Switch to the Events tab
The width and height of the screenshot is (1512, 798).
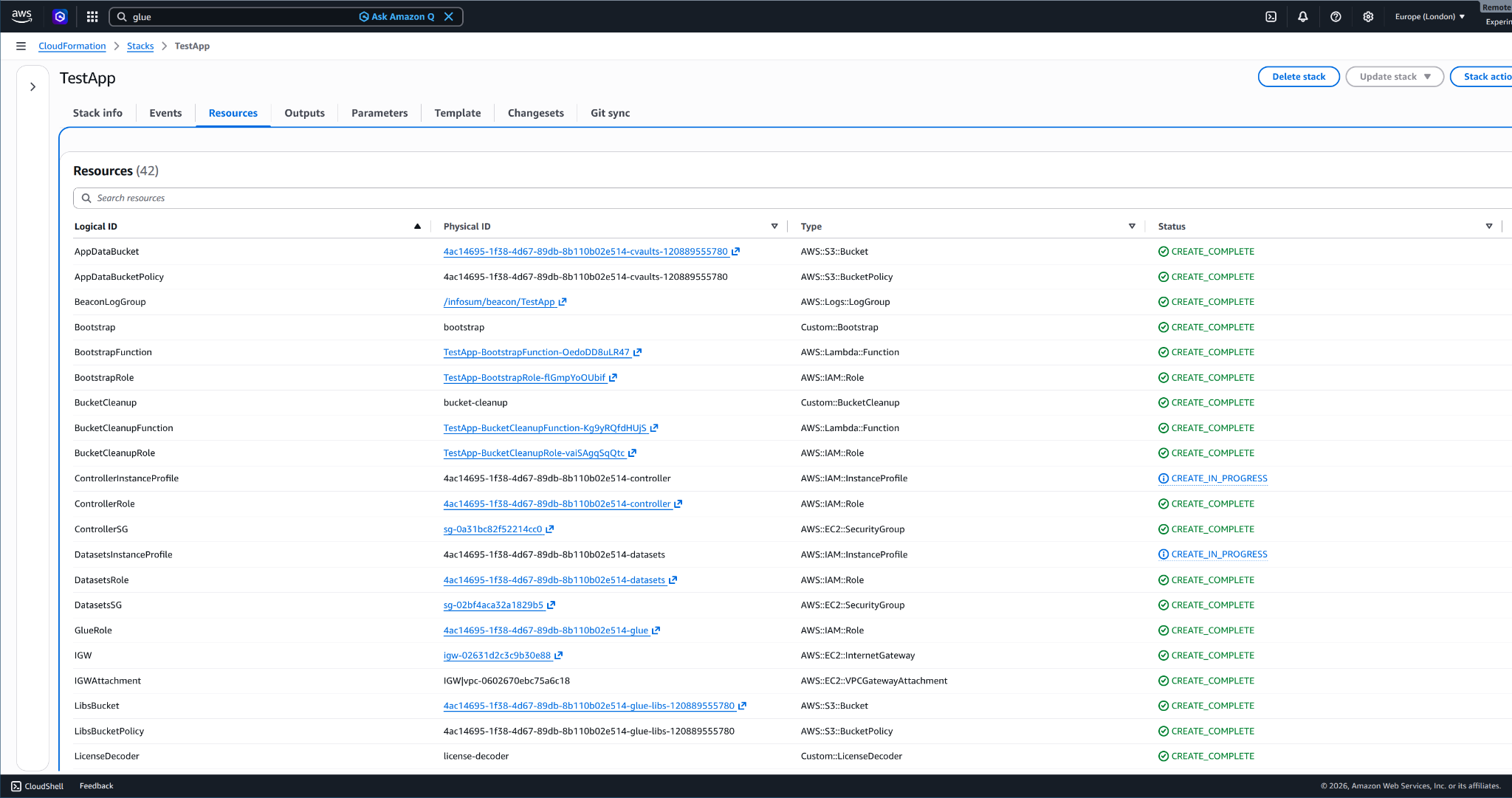(x=165, y=113)
